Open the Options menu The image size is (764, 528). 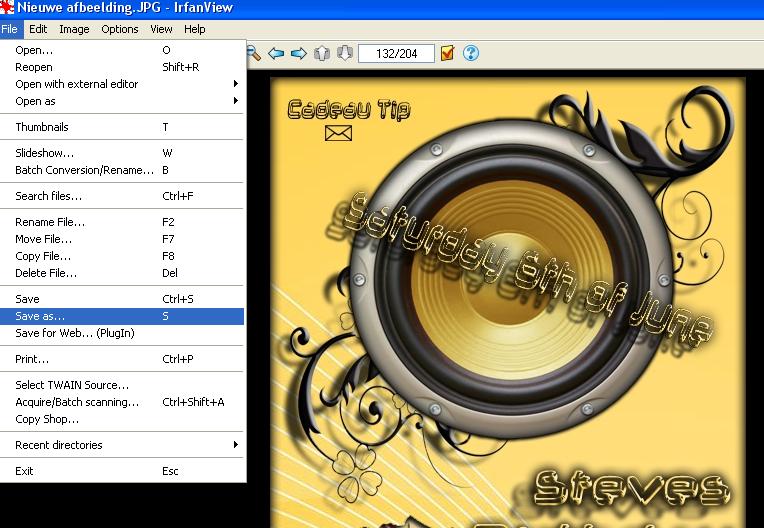(x=119, y=29)
